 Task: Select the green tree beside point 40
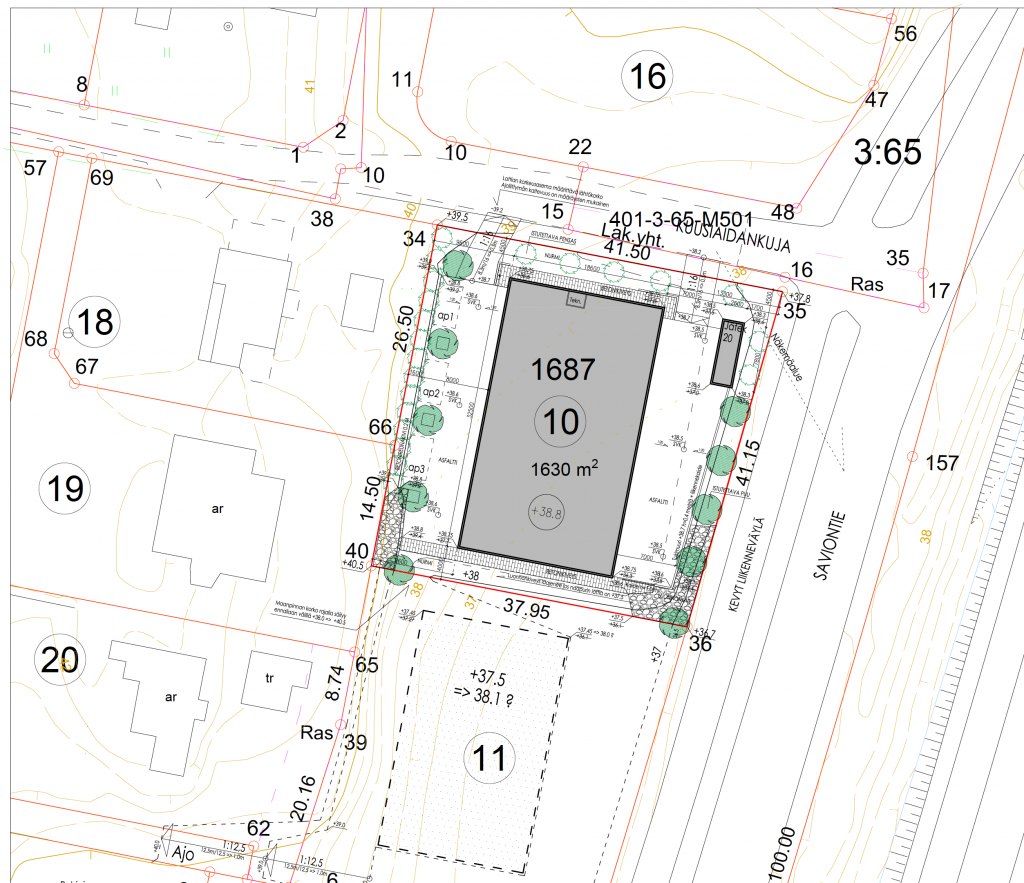coord(399,569)
